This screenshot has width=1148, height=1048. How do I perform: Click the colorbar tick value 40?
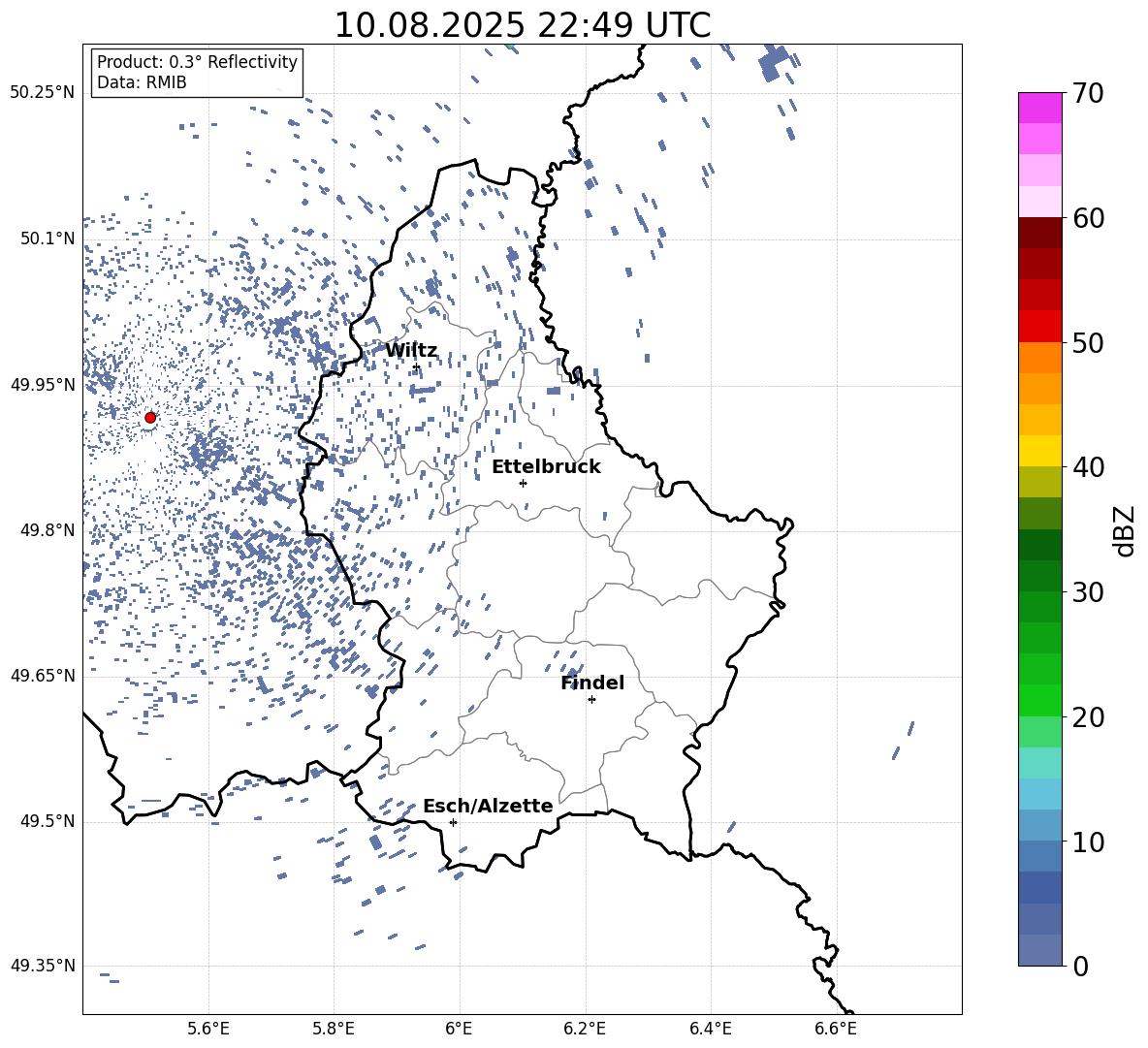coord(1088,467)
